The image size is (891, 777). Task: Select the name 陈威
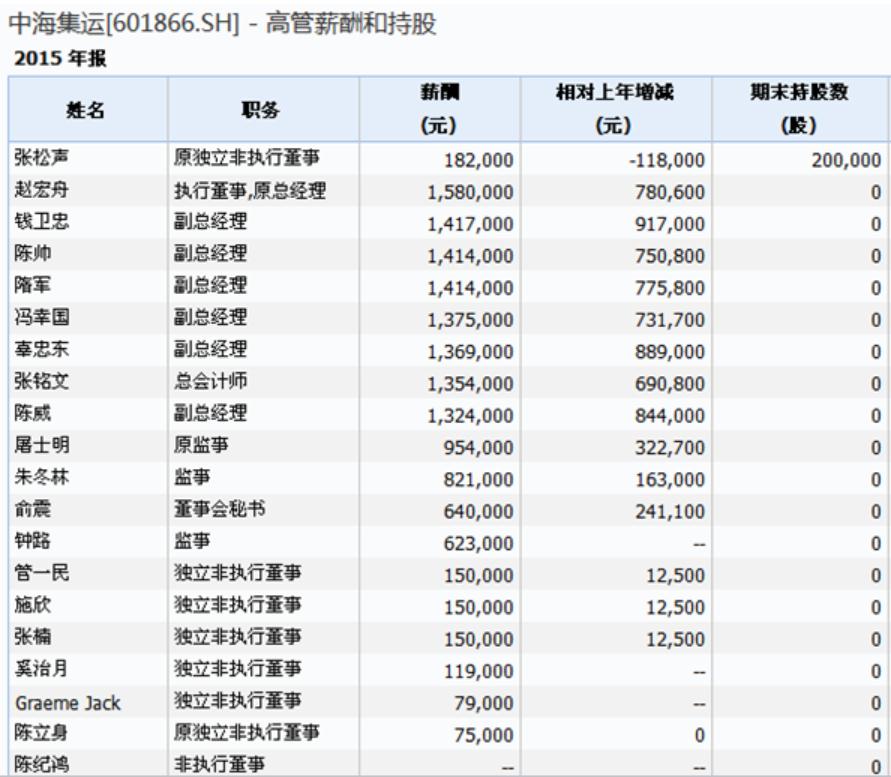click(x=32, y=413)
